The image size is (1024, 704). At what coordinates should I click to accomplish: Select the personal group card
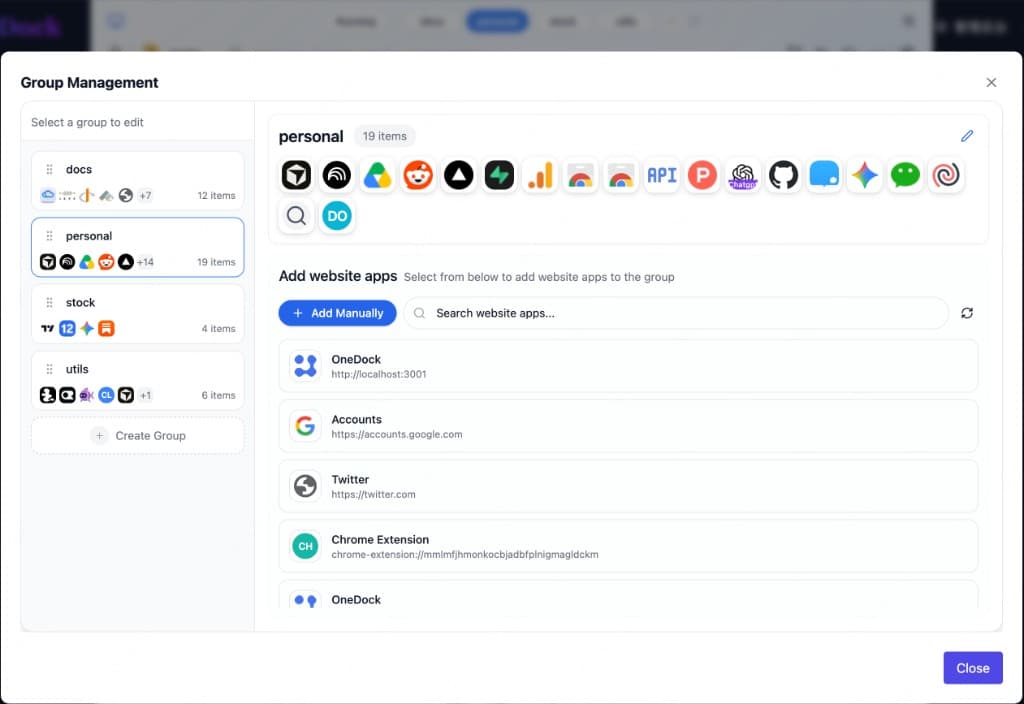click(x=138, y=248)
